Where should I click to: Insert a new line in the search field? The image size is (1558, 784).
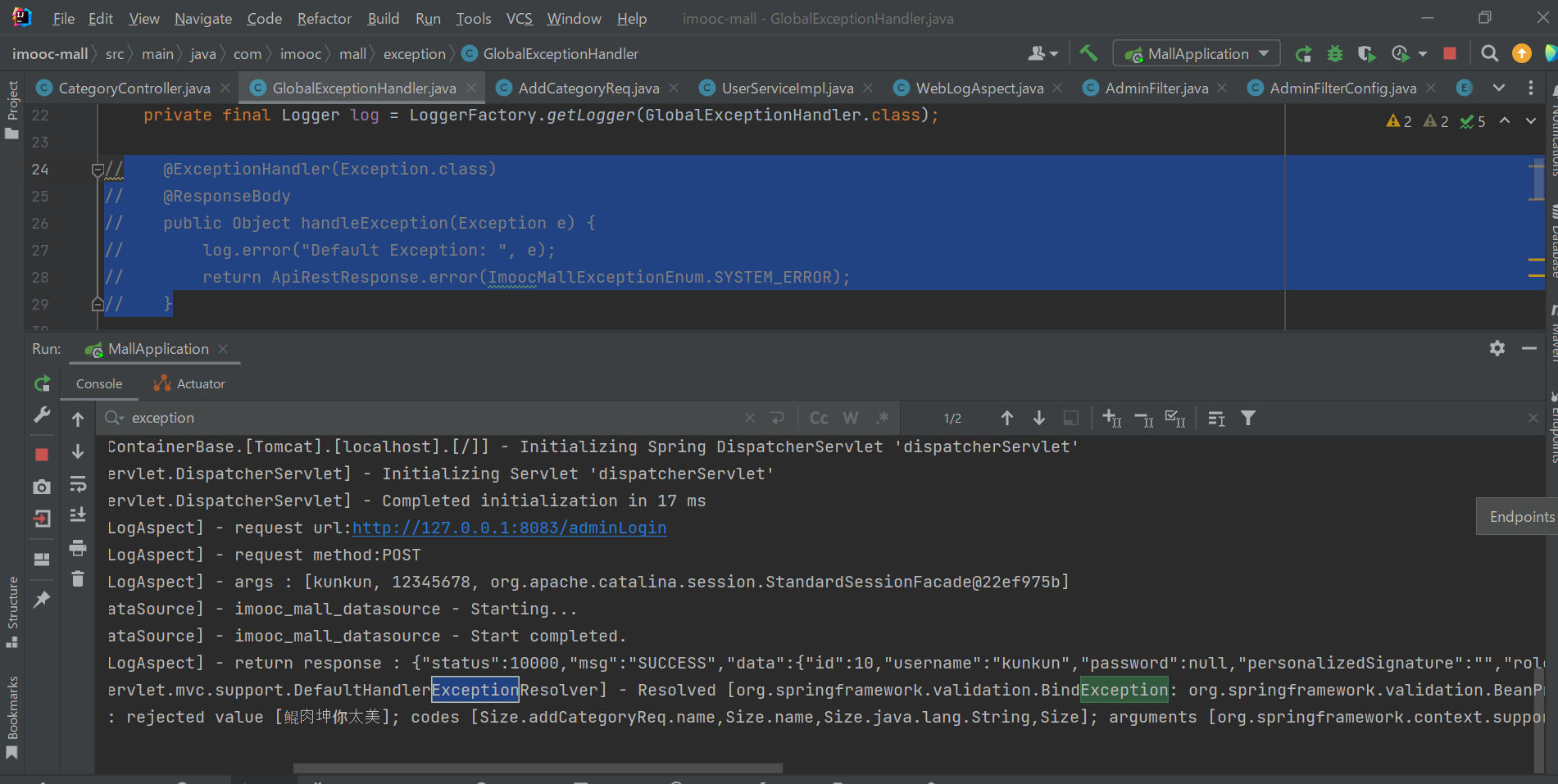tap(778, 418)
